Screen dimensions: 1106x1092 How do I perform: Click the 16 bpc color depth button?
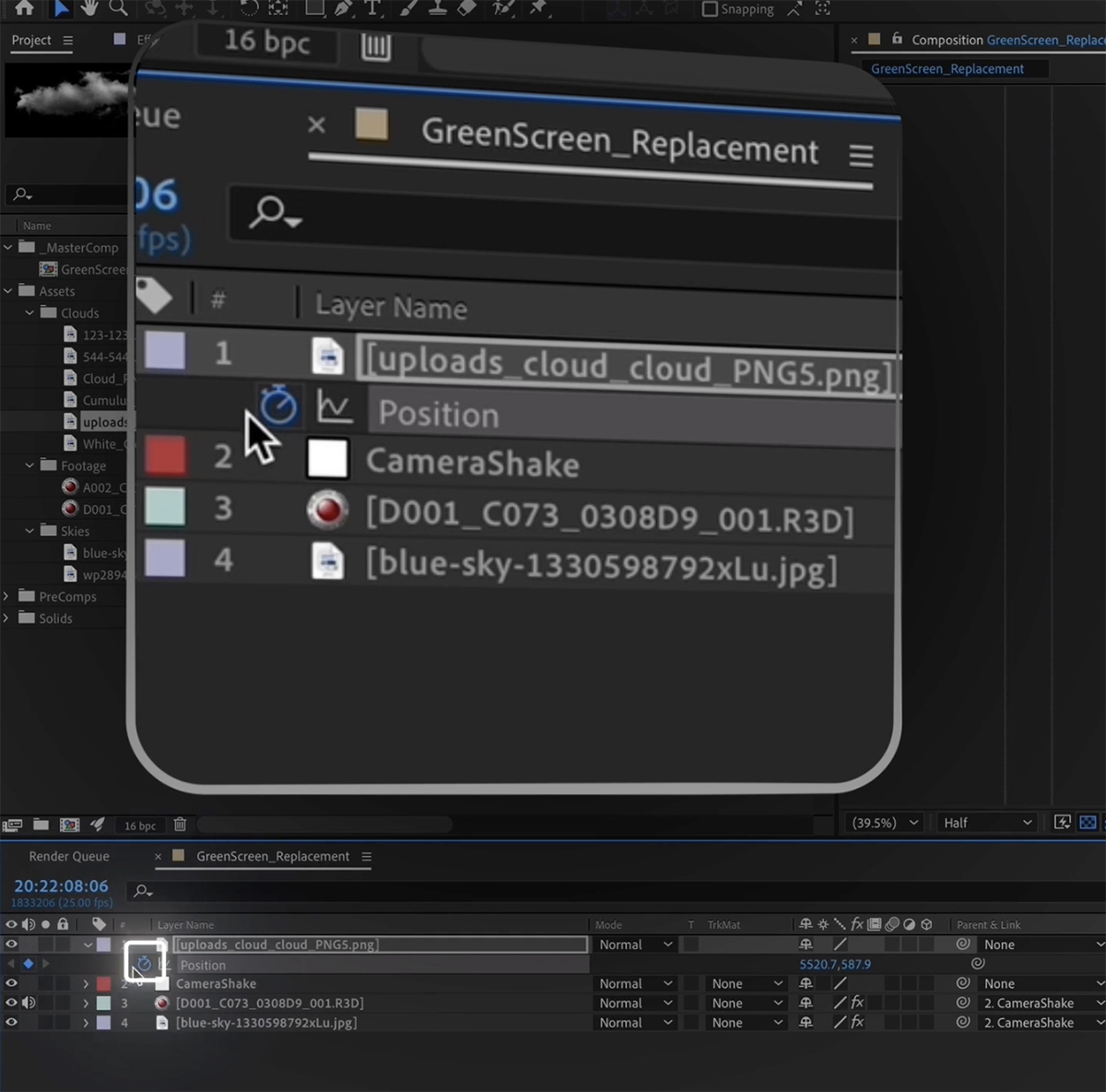click(x=140, y=826)
